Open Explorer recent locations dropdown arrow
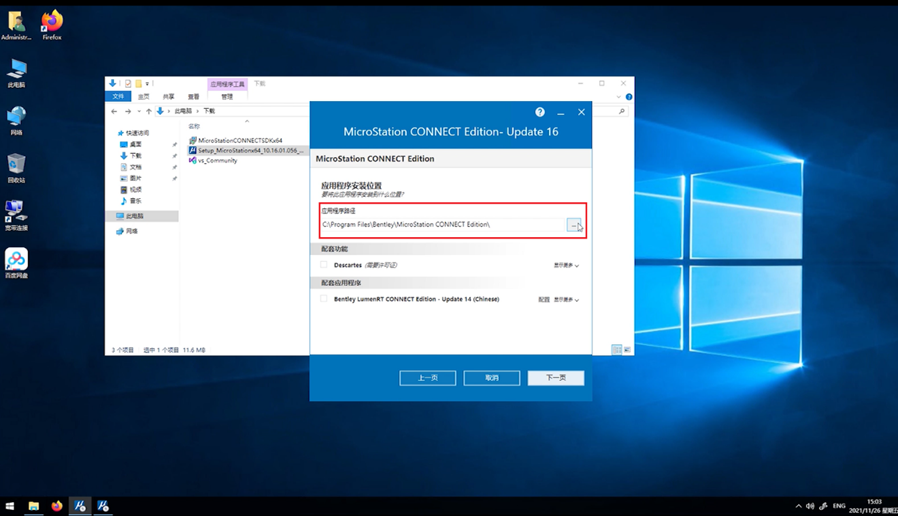 pyautogui.click(x=139, y=111)
